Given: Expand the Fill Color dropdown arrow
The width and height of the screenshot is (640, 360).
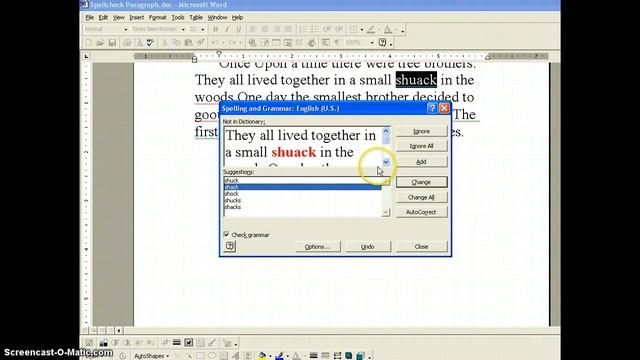Looking at the screenshot, I should 270,356.
